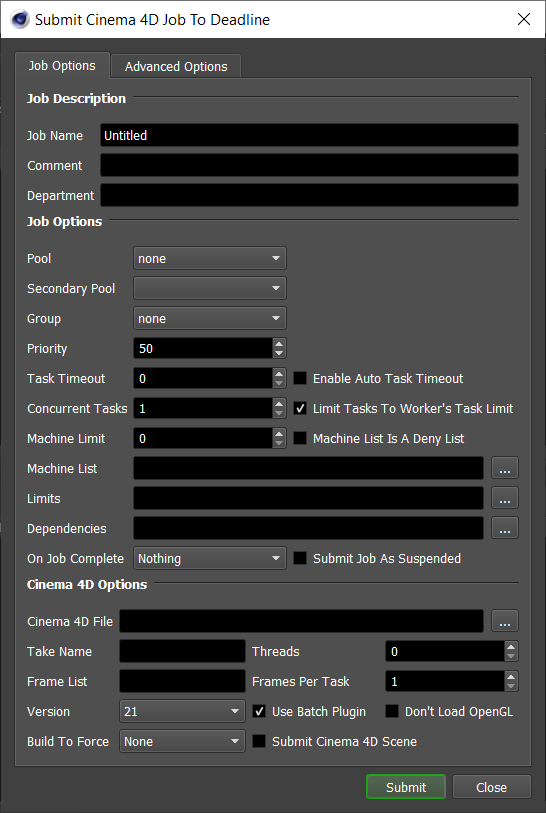Increase Frames Per Task with up arrow

pos(511,677)
